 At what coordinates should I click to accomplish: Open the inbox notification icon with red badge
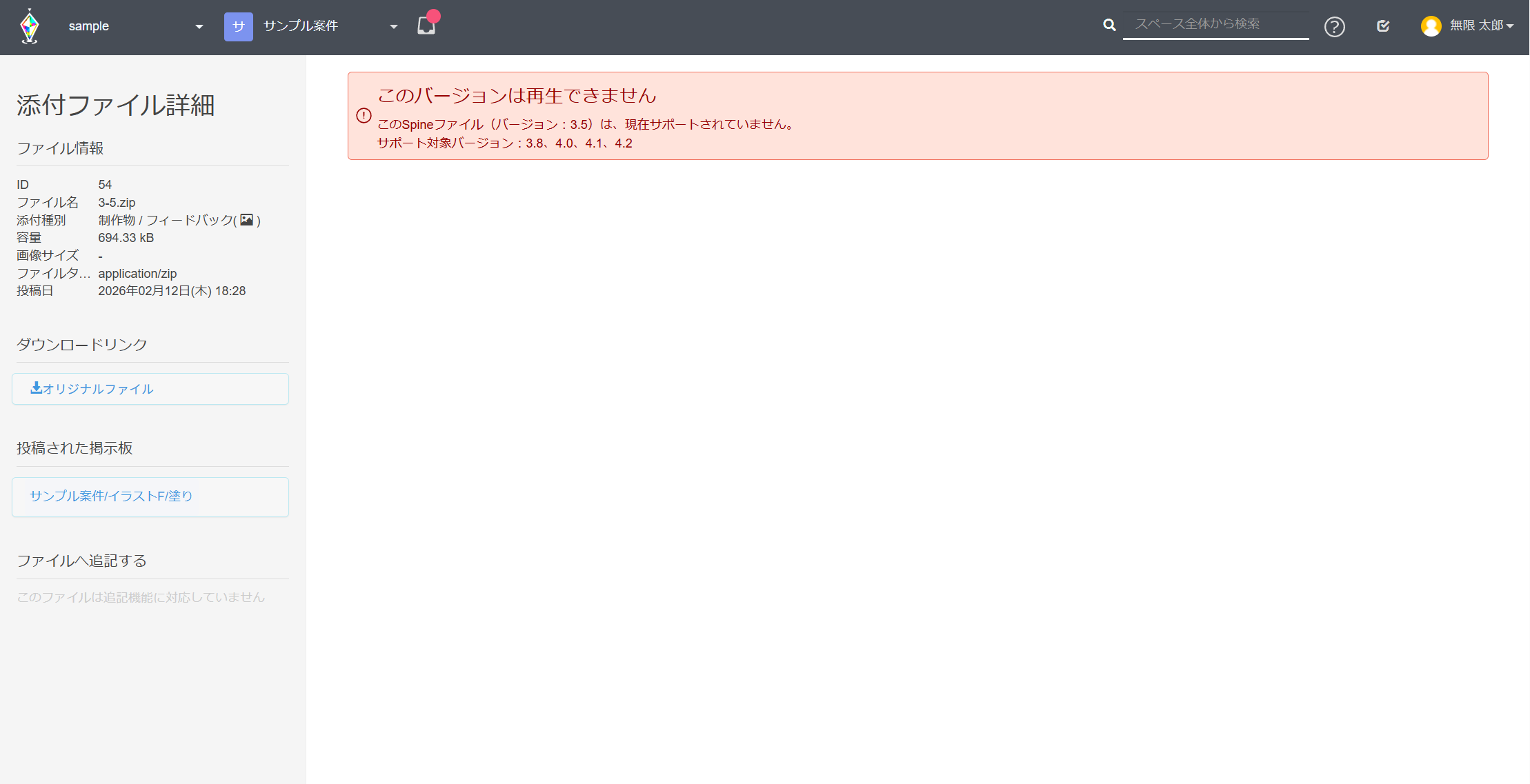(426, 26)
